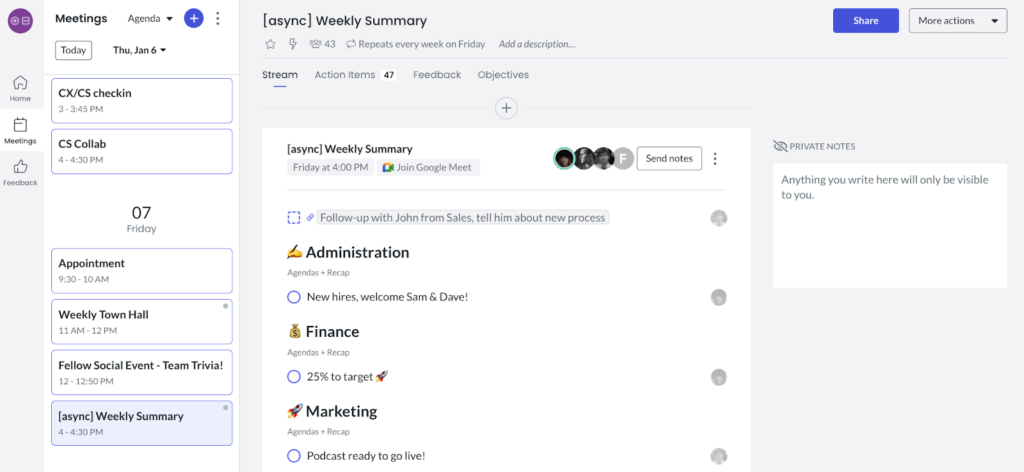This screenshot has width=1024, height=472.
Task: Expand the More actions dropdown
Action: (958, 20)
